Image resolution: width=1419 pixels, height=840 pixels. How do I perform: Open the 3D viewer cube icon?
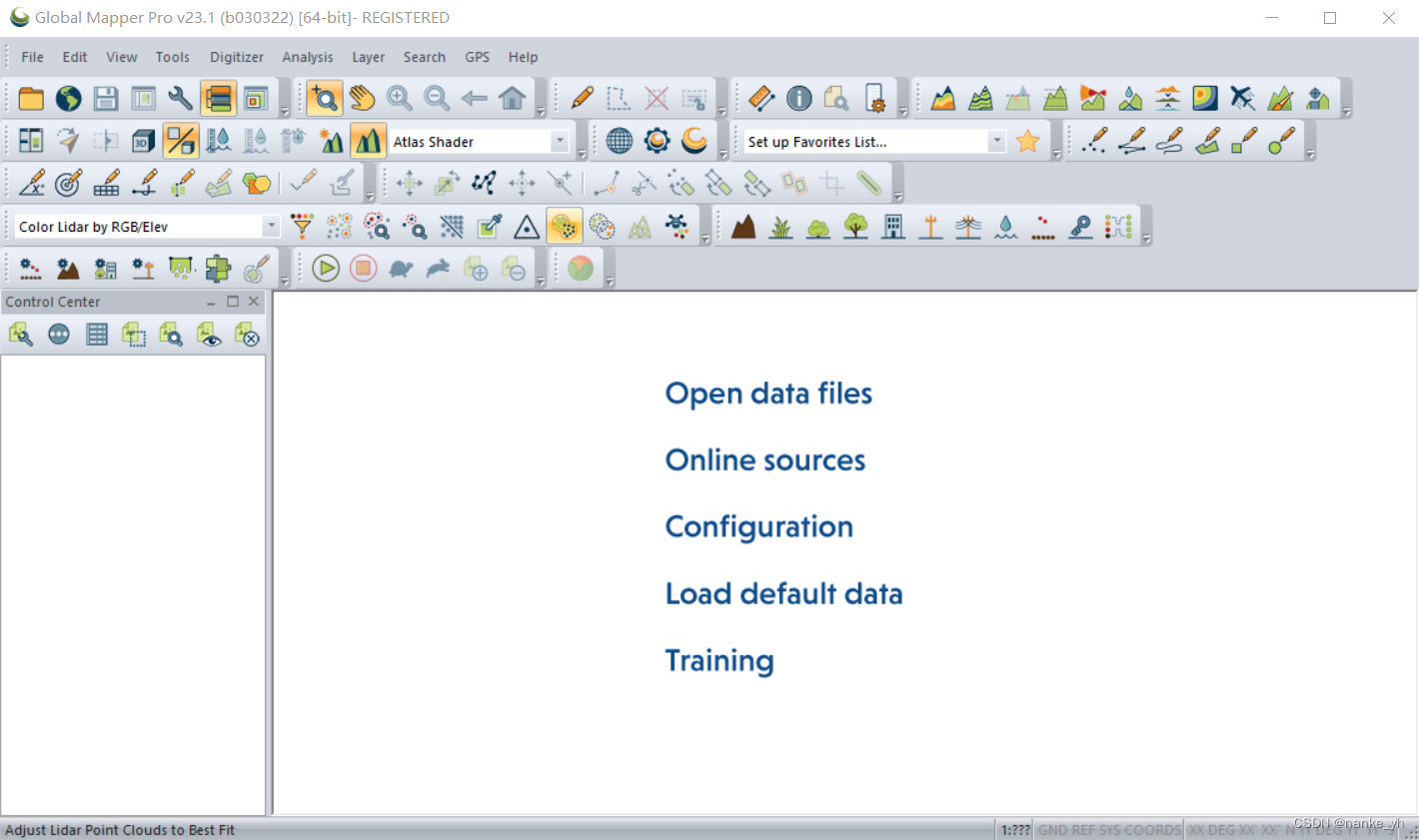coord(143,141)
